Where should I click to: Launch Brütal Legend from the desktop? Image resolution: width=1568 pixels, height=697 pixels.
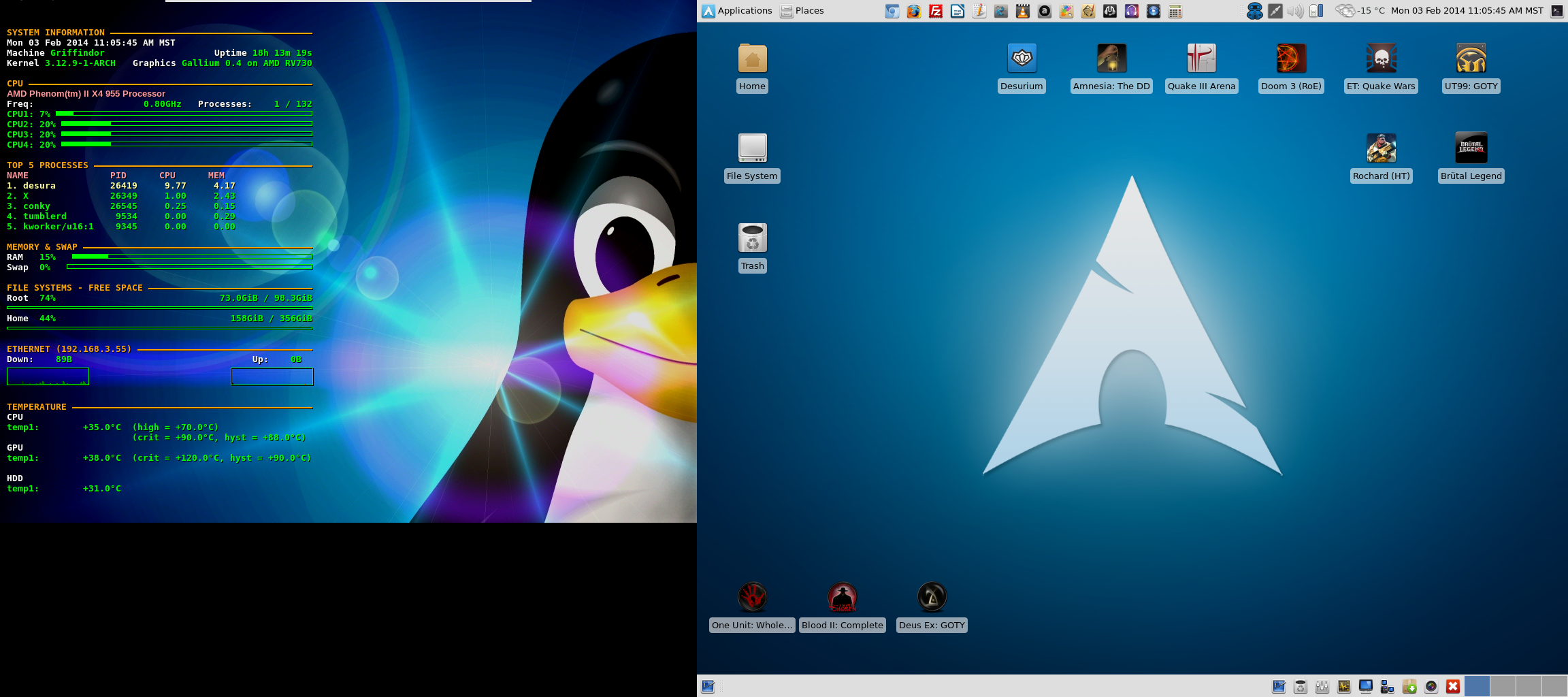tap(1471, 158)
